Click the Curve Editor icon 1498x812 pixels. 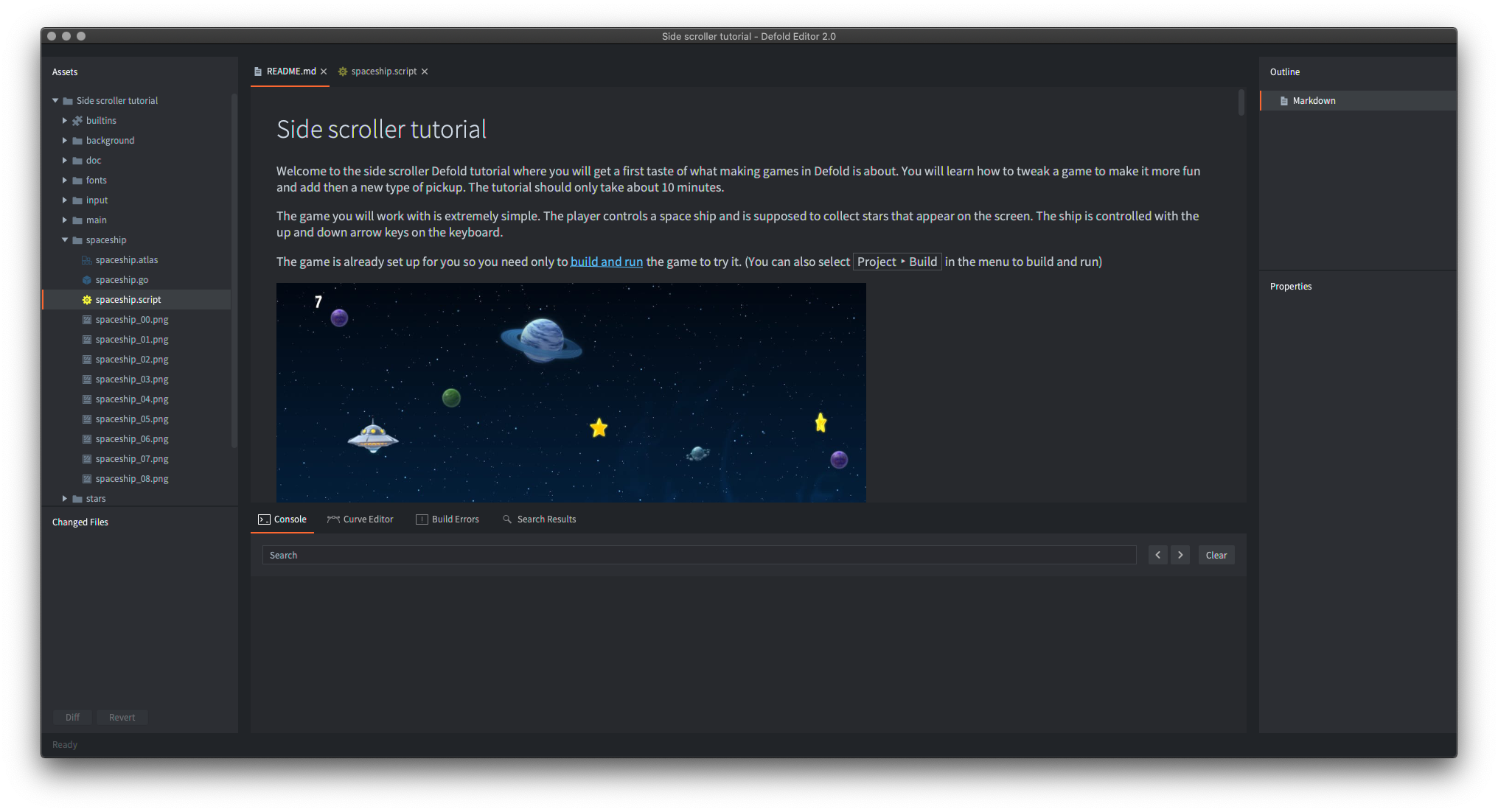(x=333, y=519)
